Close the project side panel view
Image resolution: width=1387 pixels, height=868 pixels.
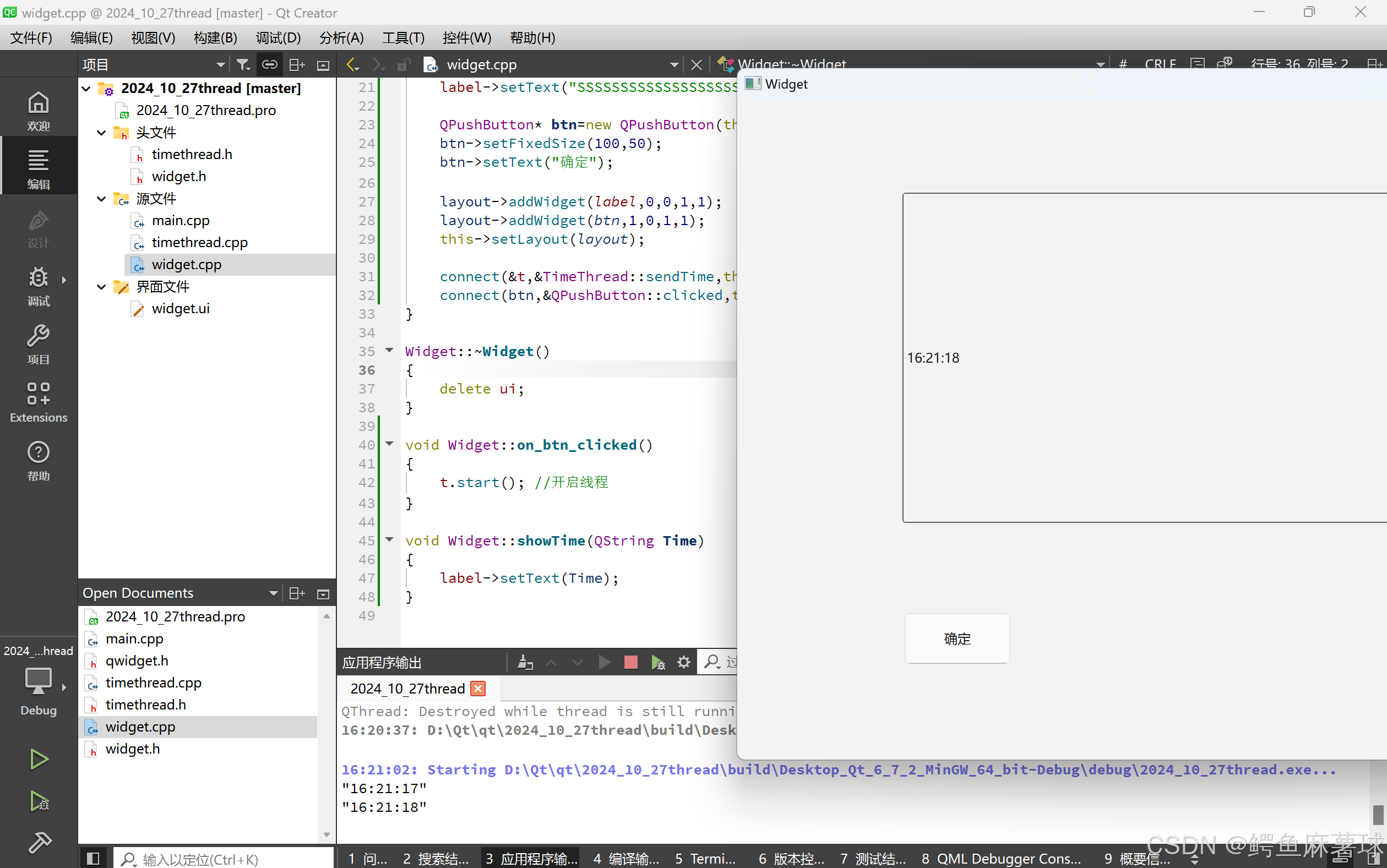323,65
